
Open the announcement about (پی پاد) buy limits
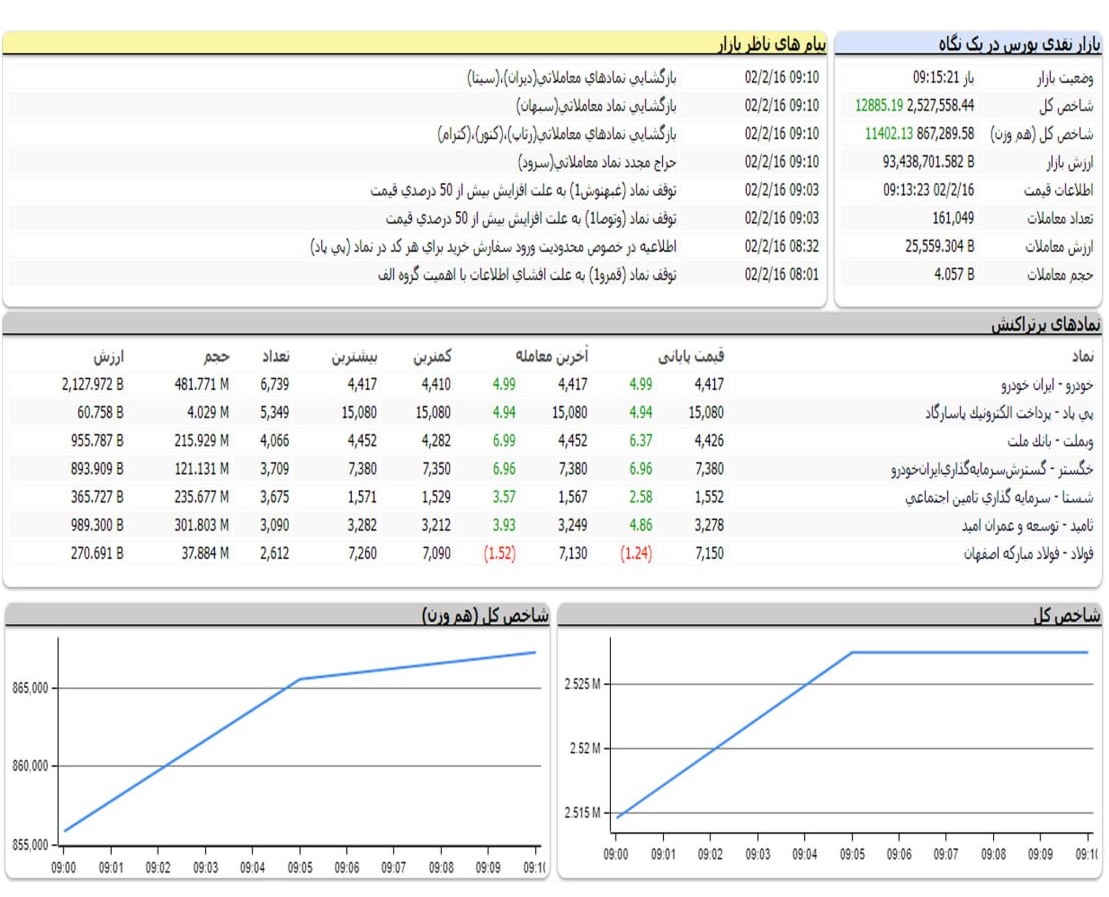493,246
